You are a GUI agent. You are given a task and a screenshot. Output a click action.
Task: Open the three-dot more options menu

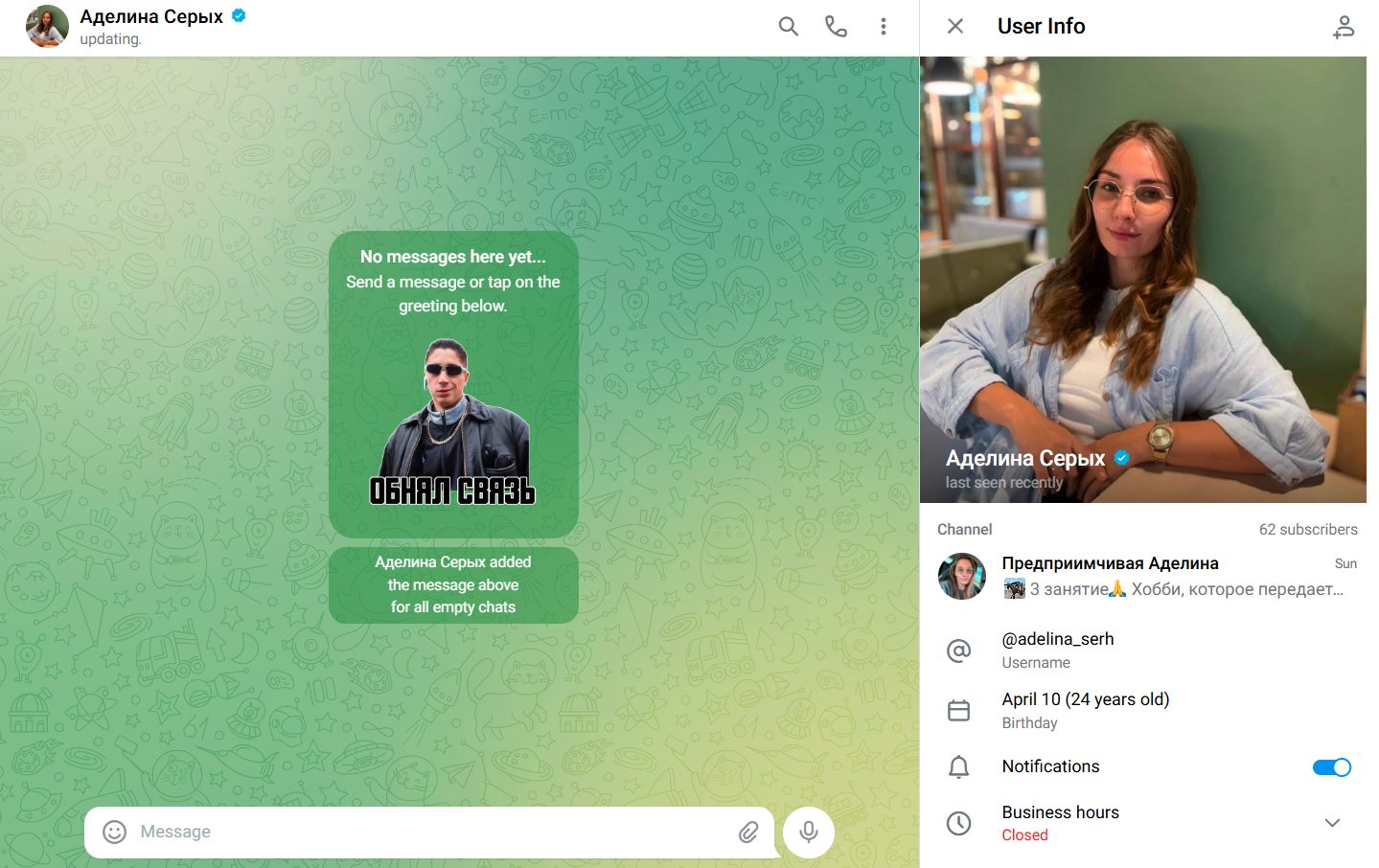tap(883, 27)
